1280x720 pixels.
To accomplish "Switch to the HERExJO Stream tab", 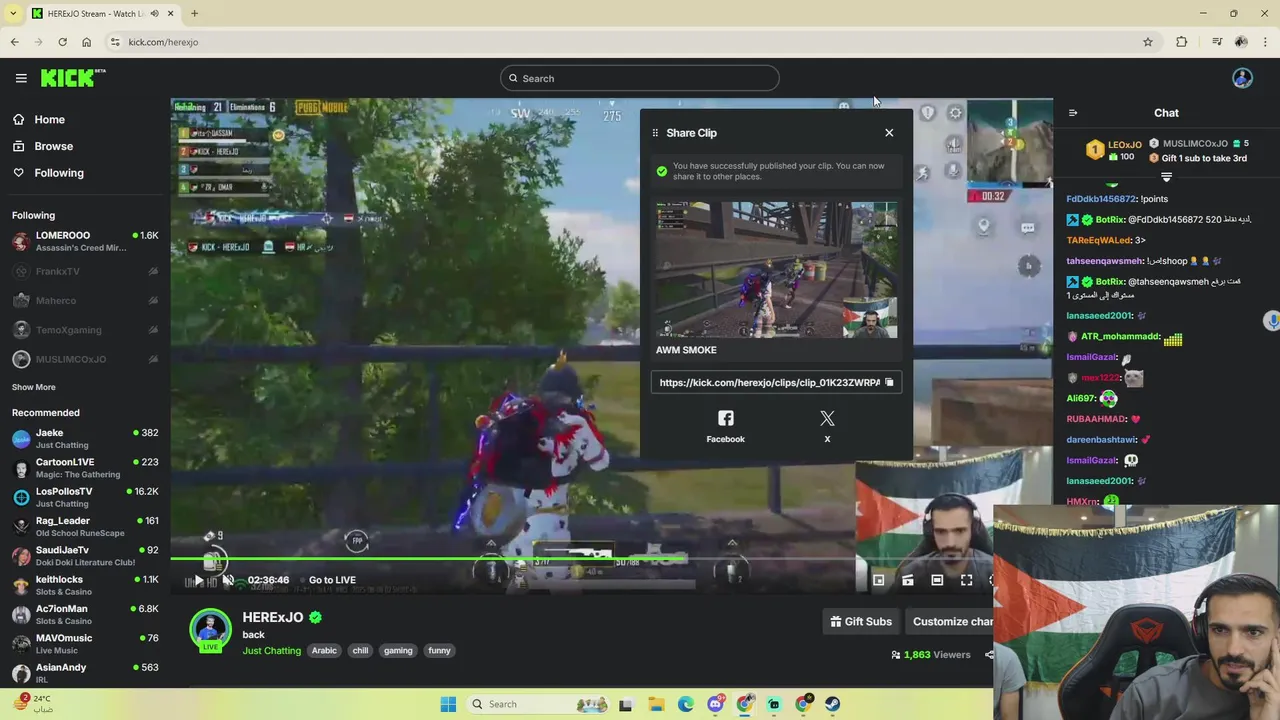I will (x=103, y=14).
